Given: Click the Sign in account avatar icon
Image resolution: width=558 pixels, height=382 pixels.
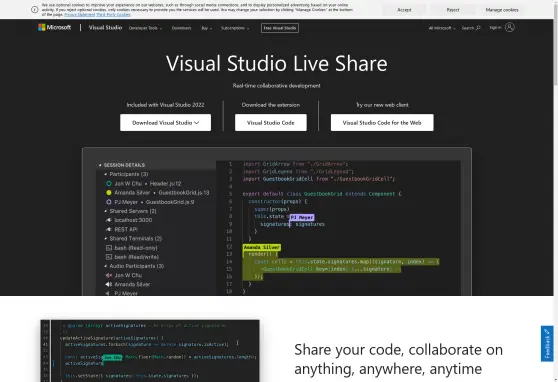Looking at the screenshot, I should pyautogui.click(x=510, y=27).
